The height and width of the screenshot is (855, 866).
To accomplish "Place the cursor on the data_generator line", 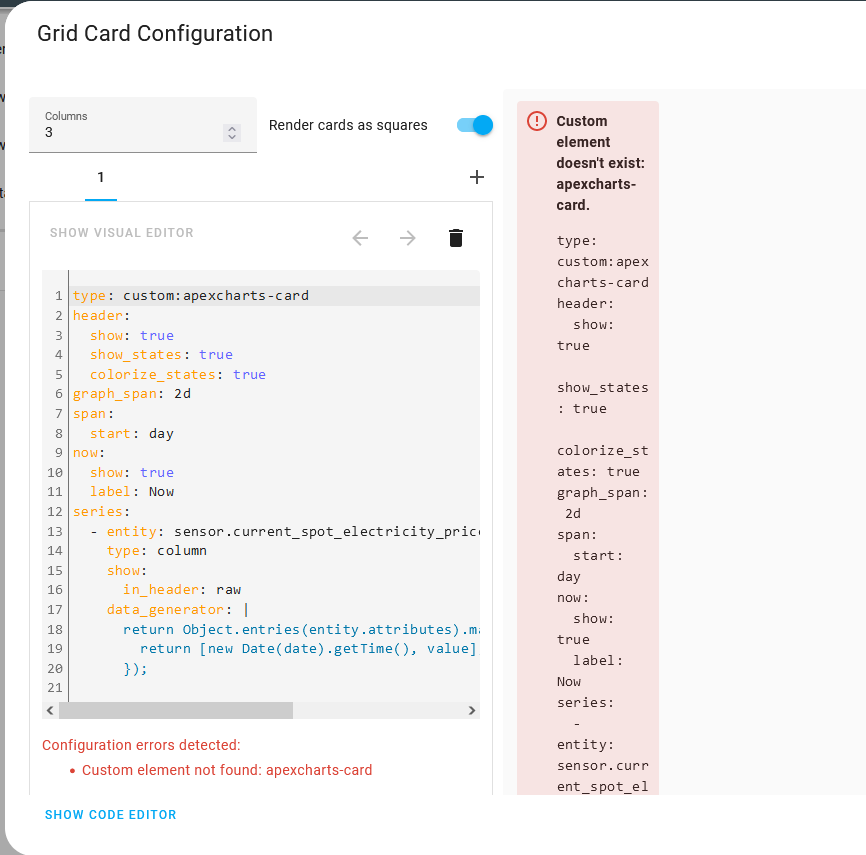I will coord(276,609).
